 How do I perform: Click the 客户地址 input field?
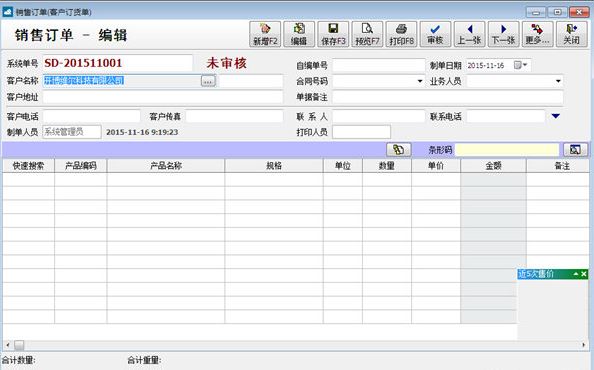tap(163, 97)
